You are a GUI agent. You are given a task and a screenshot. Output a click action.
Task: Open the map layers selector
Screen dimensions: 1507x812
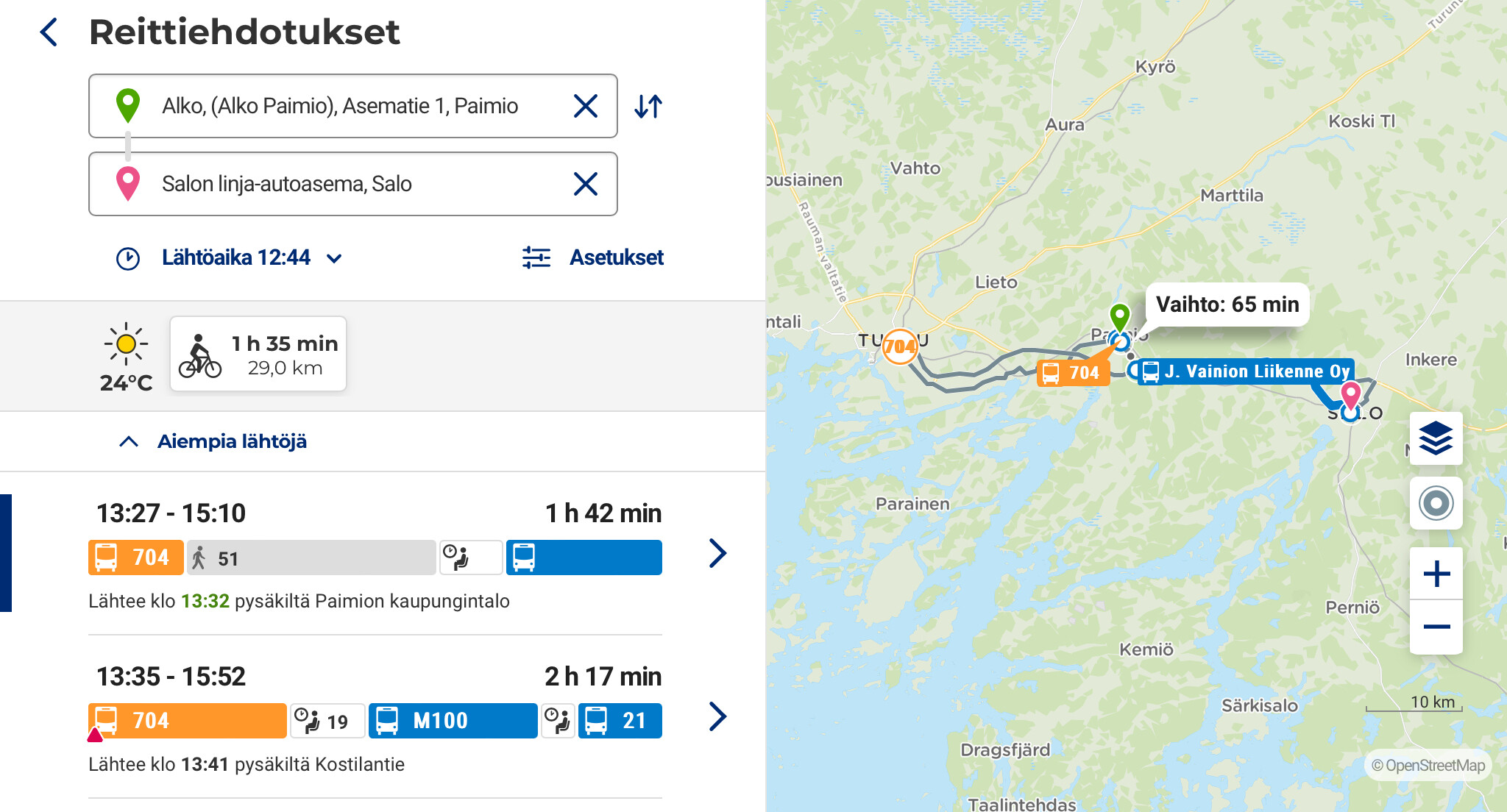tap(1436, 439)
